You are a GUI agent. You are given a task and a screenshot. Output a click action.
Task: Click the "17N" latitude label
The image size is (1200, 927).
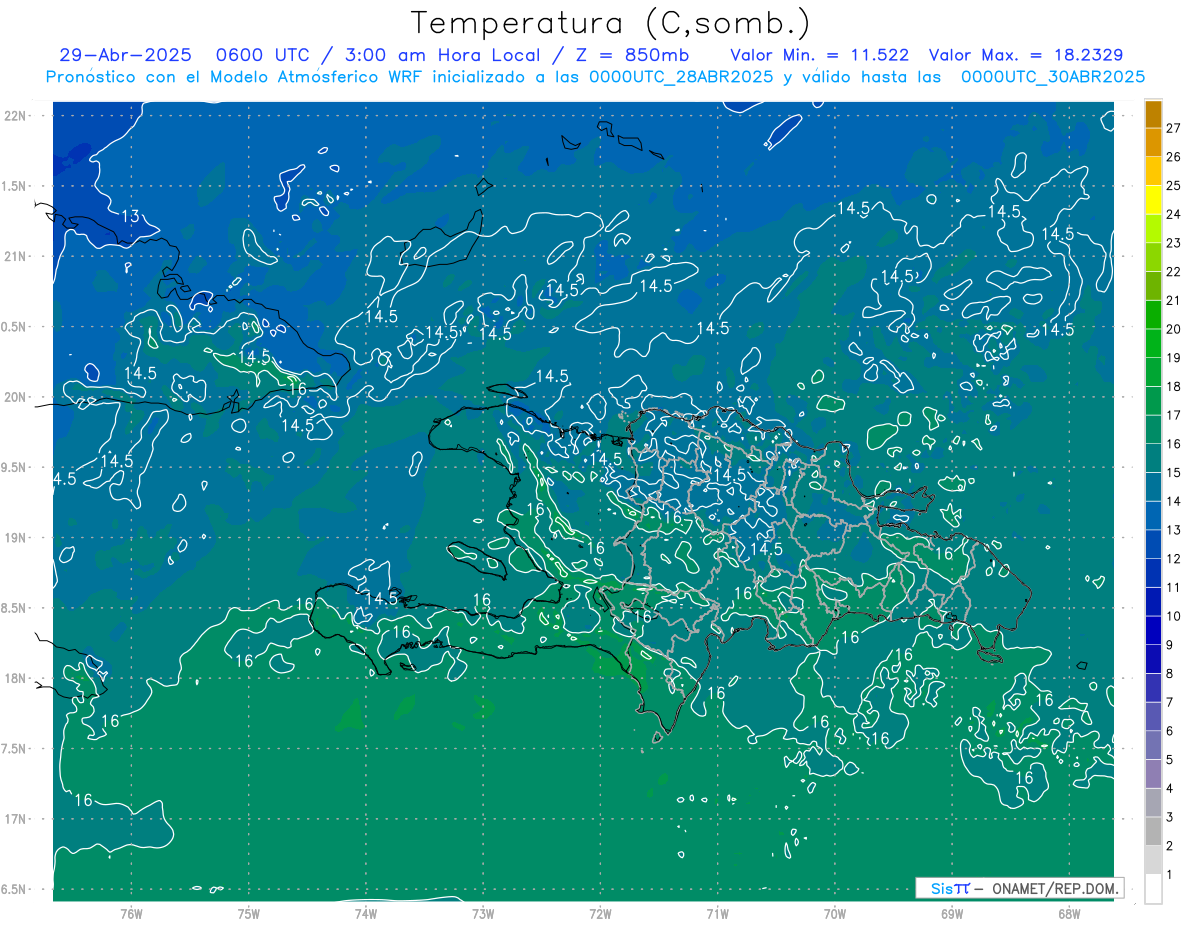coord(14,819)
